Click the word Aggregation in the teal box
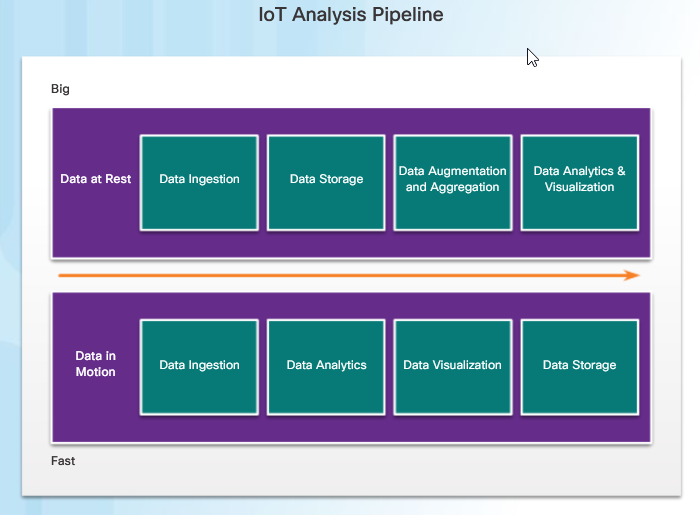This screenshot has height=515, width=700. [464, 187]
